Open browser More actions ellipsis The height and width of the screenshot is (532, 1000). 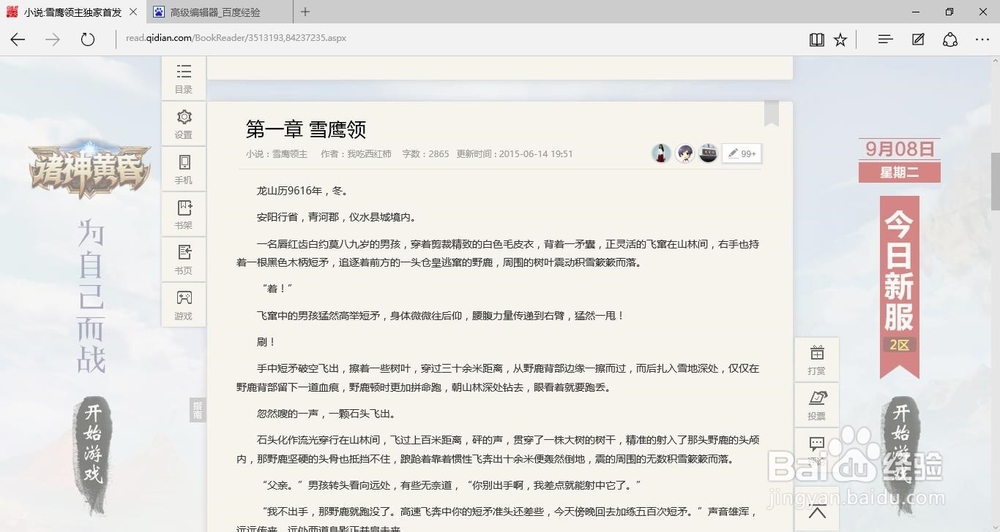click(982, 40)
